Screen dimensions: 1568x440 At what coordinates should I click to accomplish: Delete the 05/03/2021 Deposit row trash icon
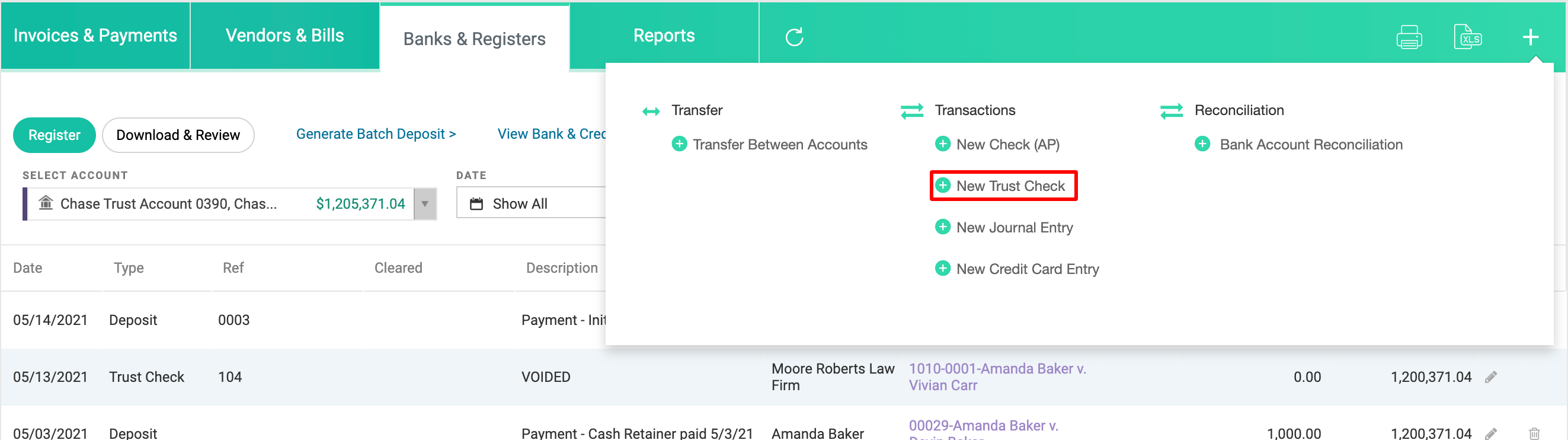(x=1534, y=433)
